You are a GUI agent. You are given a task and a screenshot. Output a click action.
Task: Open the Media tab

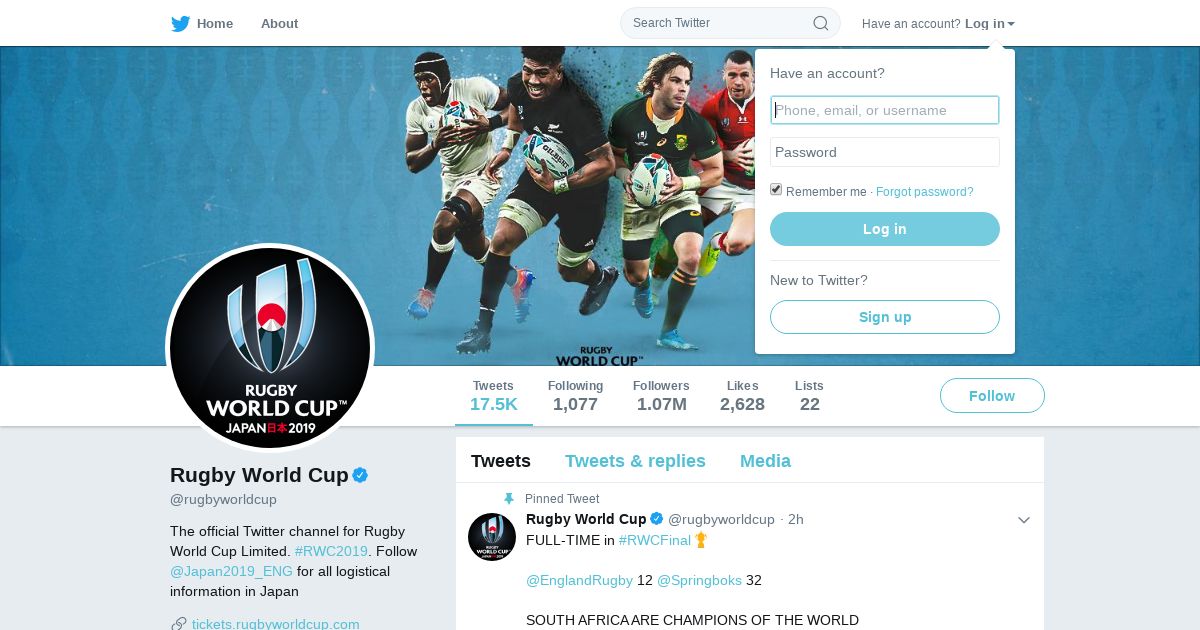(765, 461)
